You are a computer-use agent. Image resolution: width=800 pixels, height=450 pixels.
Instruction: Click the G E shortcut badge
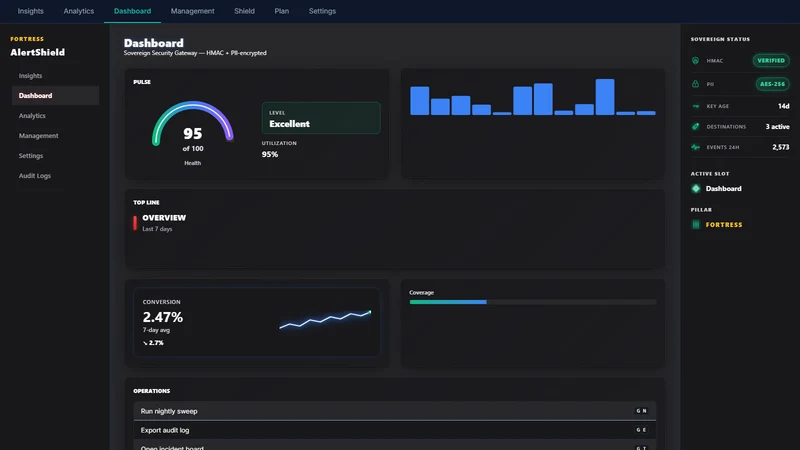[x=641, y=430]
